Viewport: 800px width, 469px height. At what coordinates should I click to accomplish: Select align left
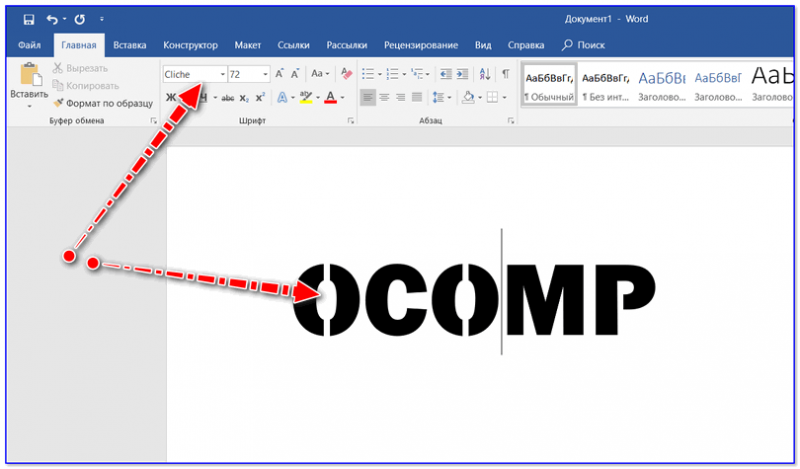(368, 97)
